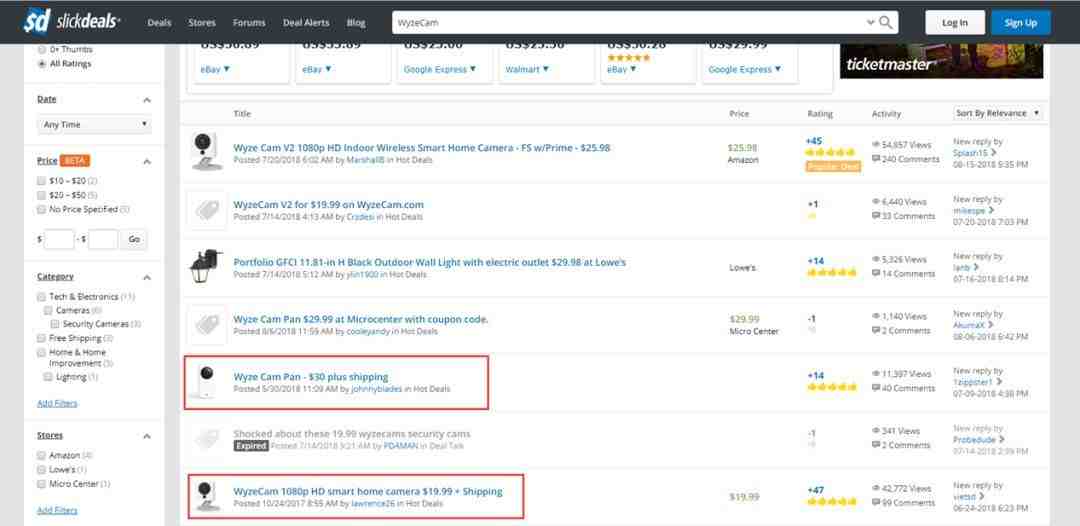Check the No Price Specified filter
This screenshot has width=1080, height=526.
42,209
